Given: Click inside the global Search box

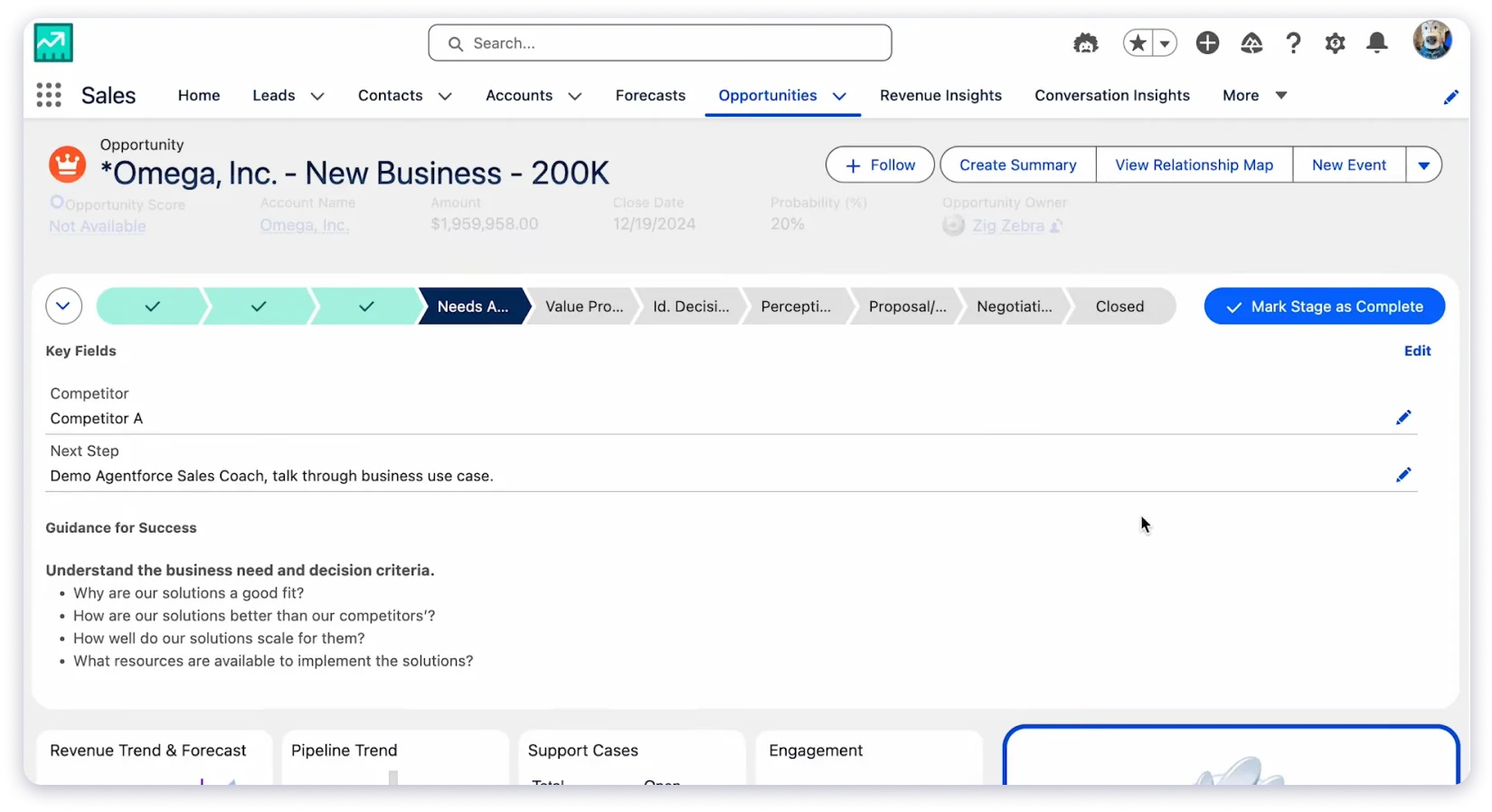Looking at the screenshot, I should [660, 43].
